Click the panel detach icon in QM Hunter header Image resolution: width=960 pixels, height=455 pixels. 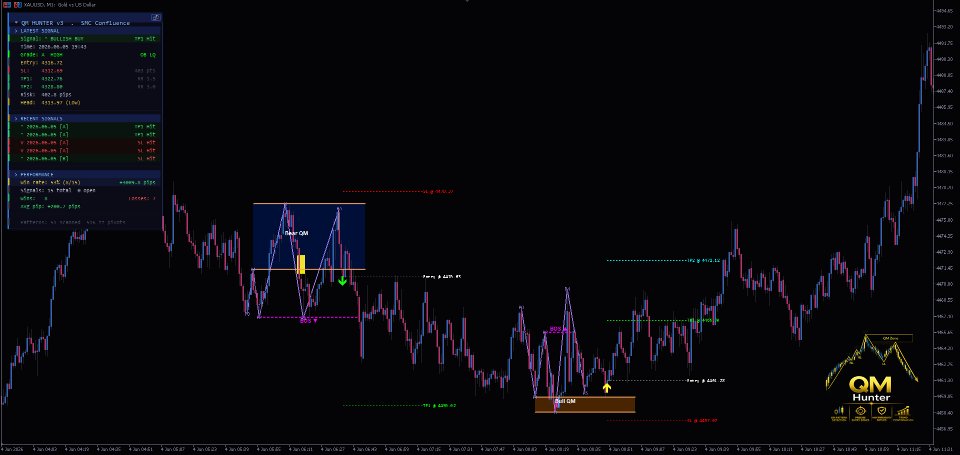(x=156, y=17)
